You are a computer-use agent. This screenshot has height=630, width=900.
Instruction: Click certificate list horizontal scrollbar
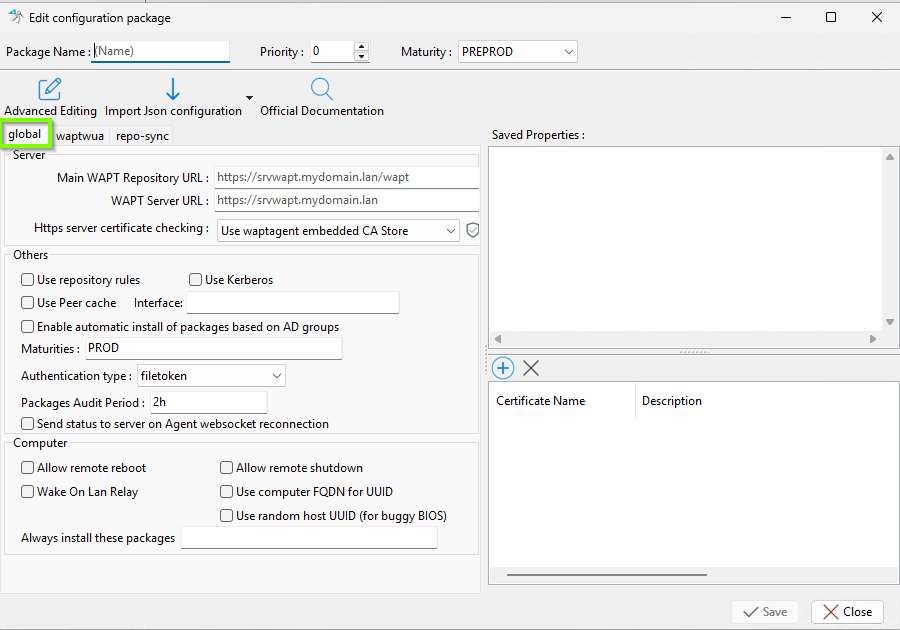607,574
